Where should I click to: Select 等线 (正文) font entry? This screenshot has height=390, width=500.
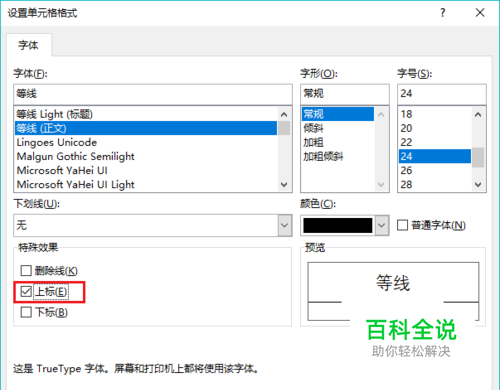[146, 128]
